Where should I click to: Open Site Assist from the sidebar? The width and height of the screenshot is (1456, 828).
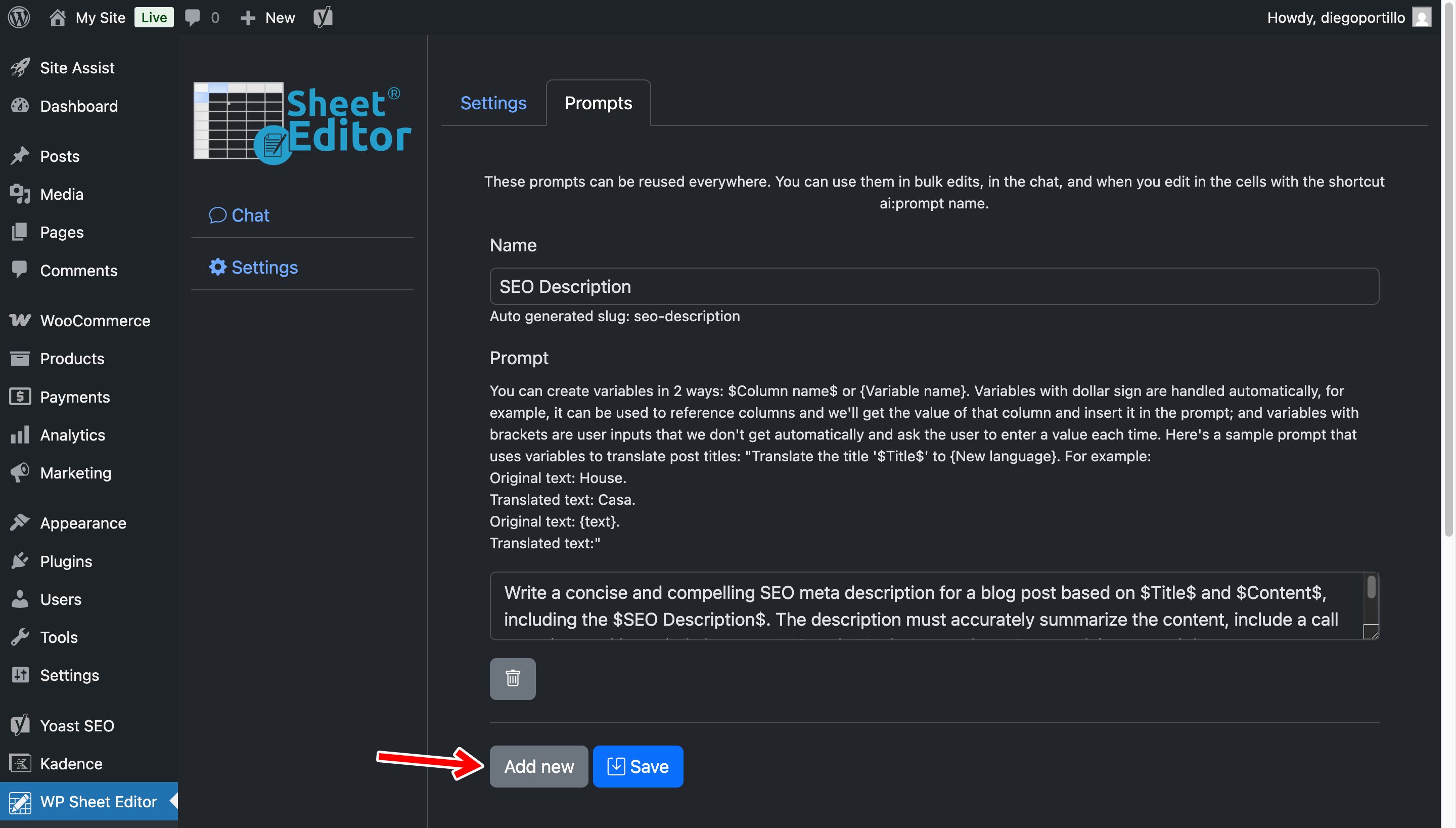[x=77, y=67]
